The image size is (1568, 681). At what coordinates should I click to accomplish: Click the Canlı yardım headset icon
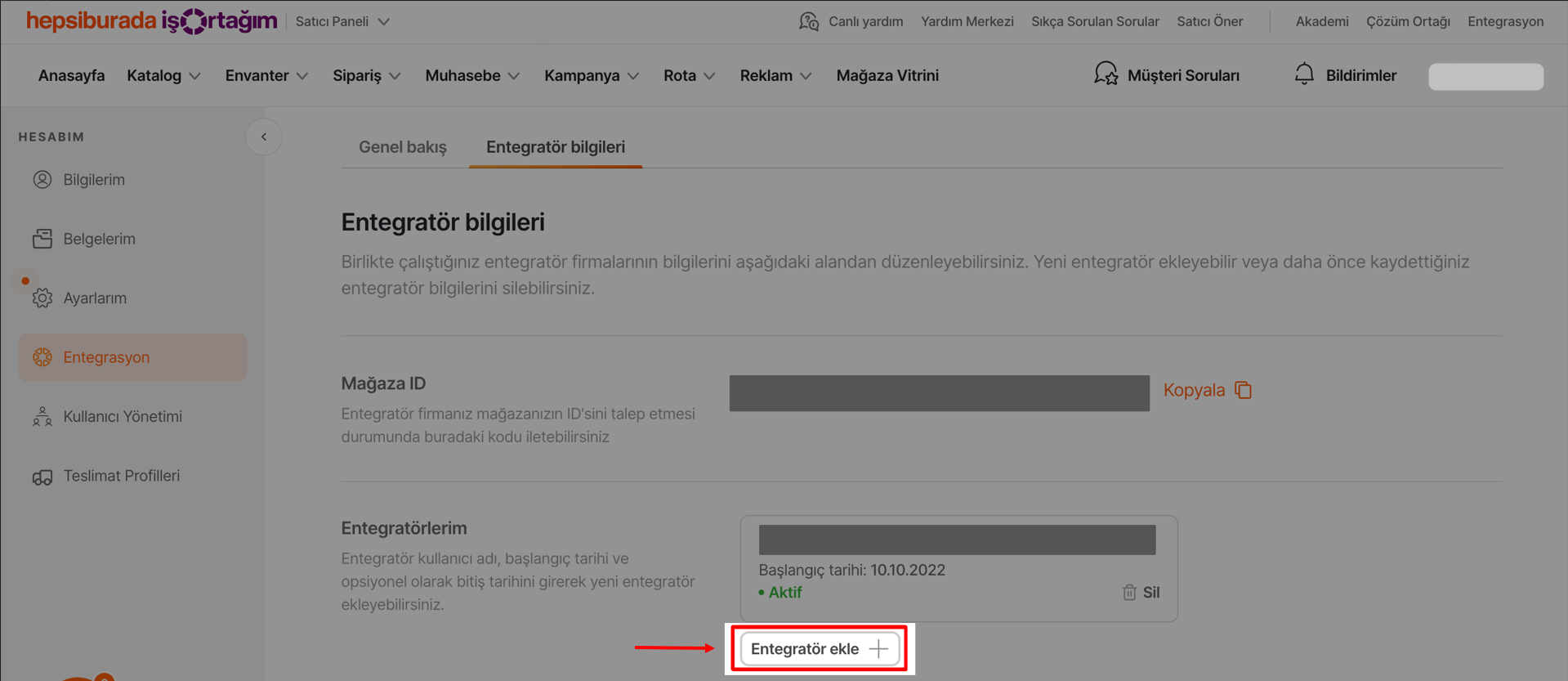click(x=809, y=21)
